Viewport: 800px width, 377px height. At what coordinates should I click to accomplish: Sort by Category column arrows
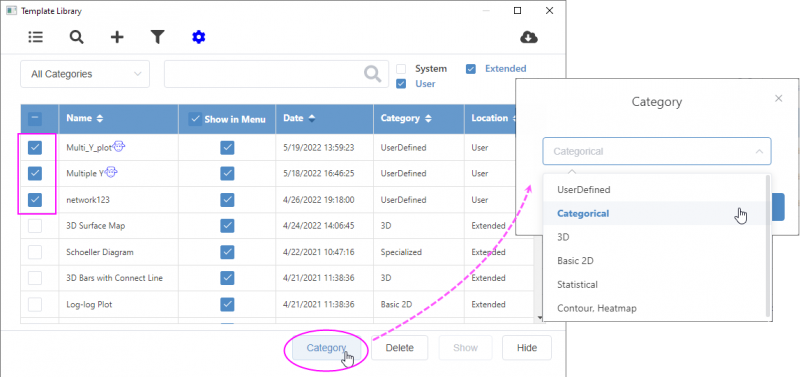tap(428, 118)
